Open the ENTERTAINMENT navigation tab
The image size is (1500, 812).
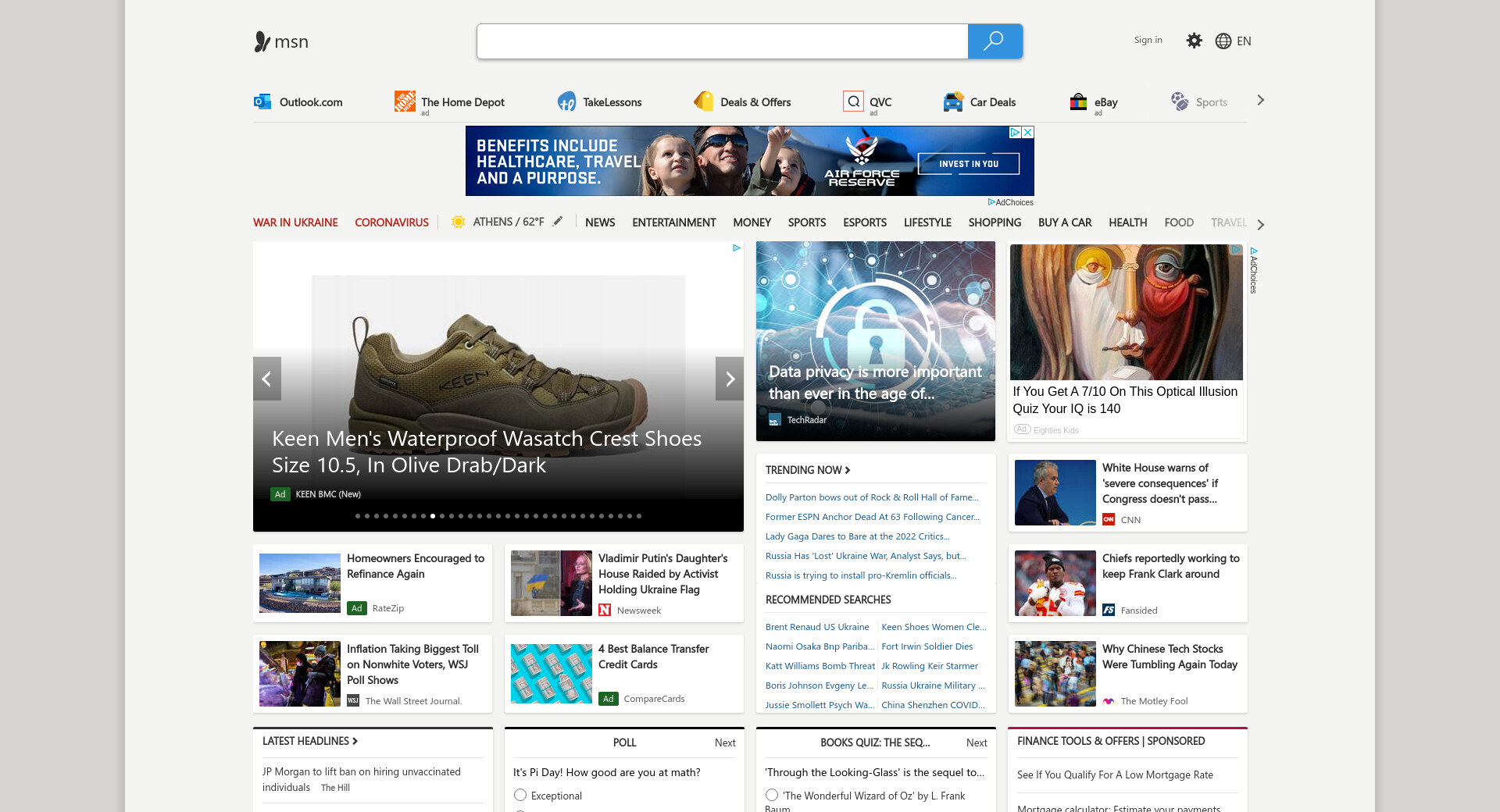point(673,223)
